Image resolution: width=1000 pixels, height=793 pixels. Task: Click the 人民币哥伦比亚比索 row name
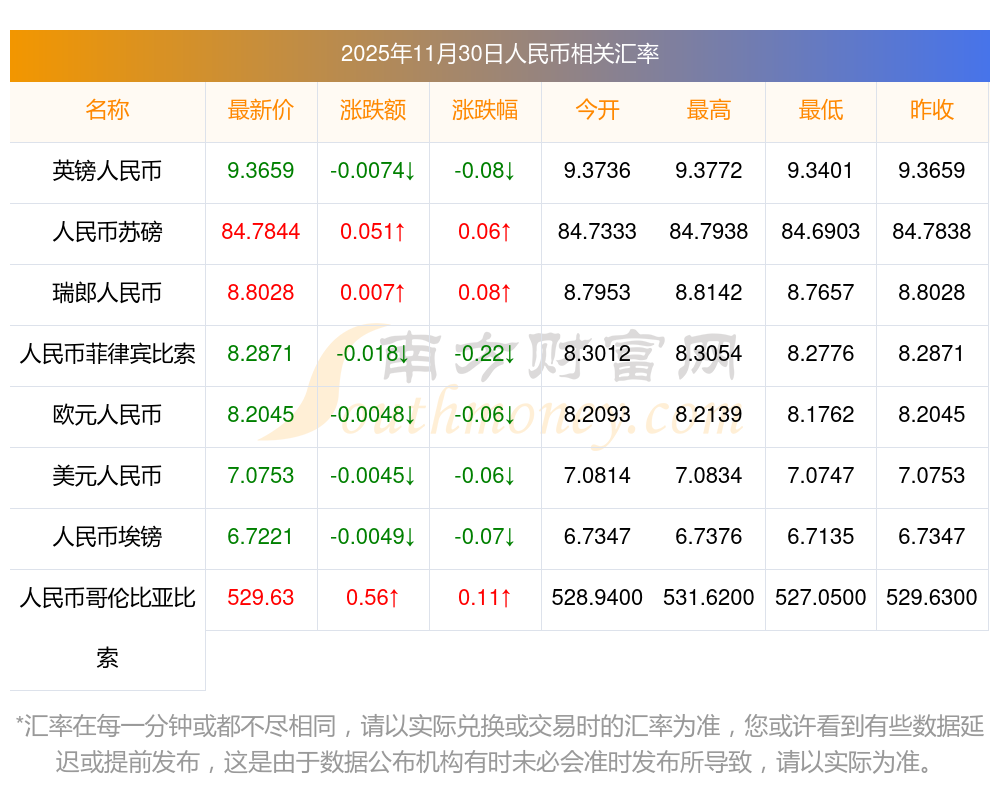[x=107, y=628]
